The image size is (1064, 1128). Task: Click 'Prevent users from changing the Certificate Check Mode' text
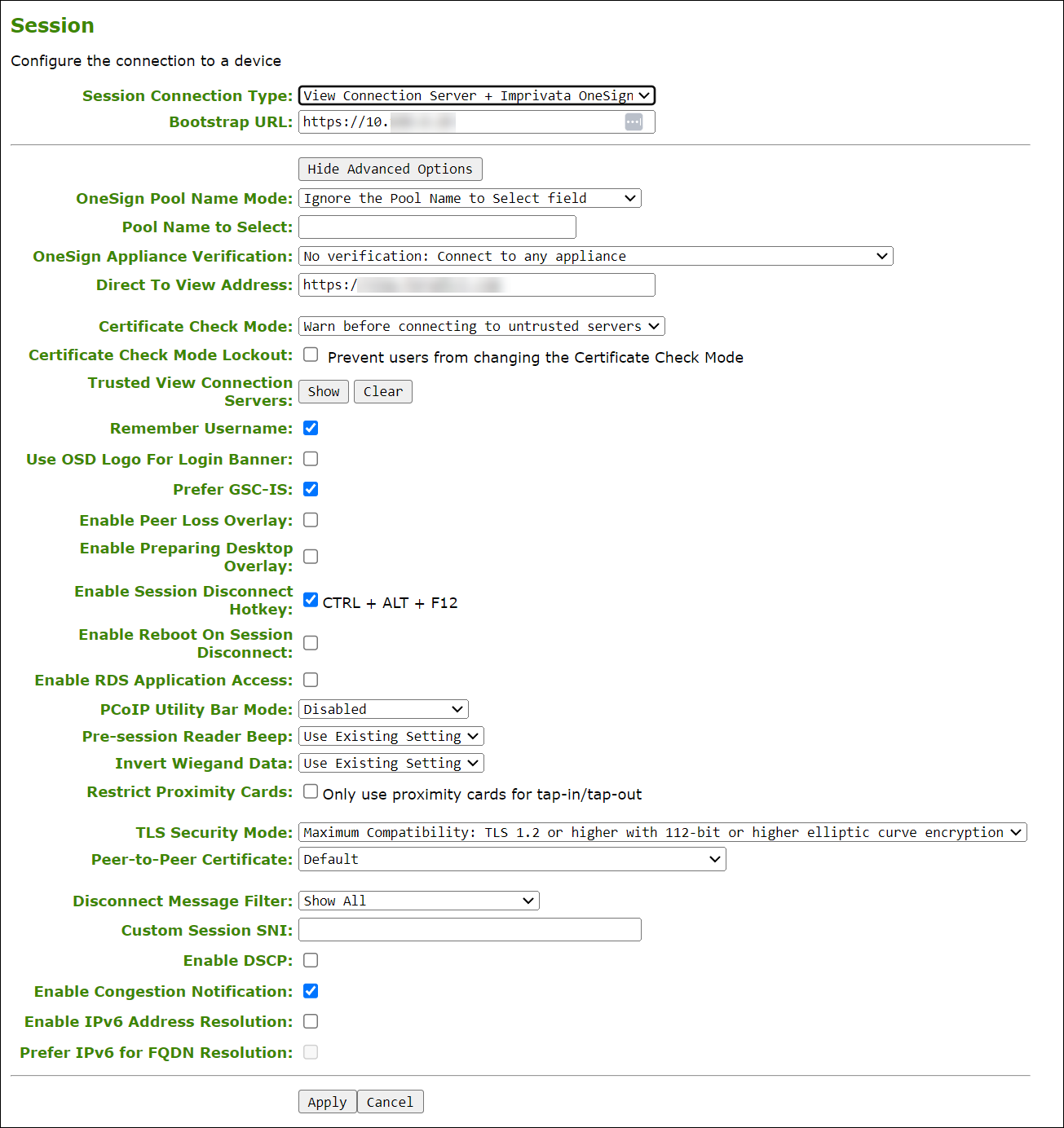[x=536, y=358]
